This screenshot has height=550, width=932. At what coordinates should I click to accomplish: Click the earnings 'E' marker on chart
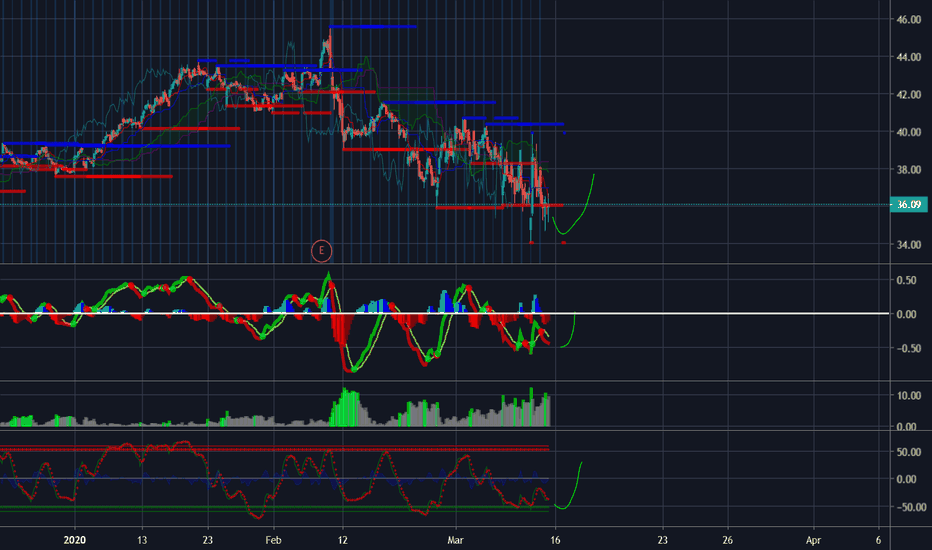pos(322,251)
